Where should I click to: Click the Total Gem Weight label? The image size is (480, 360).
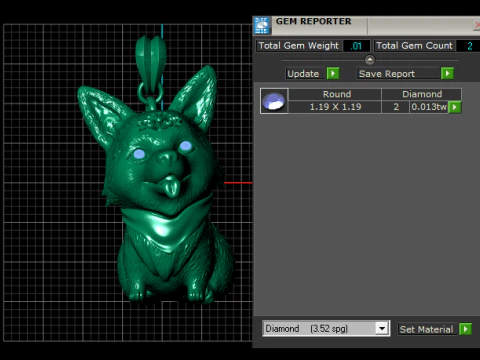click(299, 46)
